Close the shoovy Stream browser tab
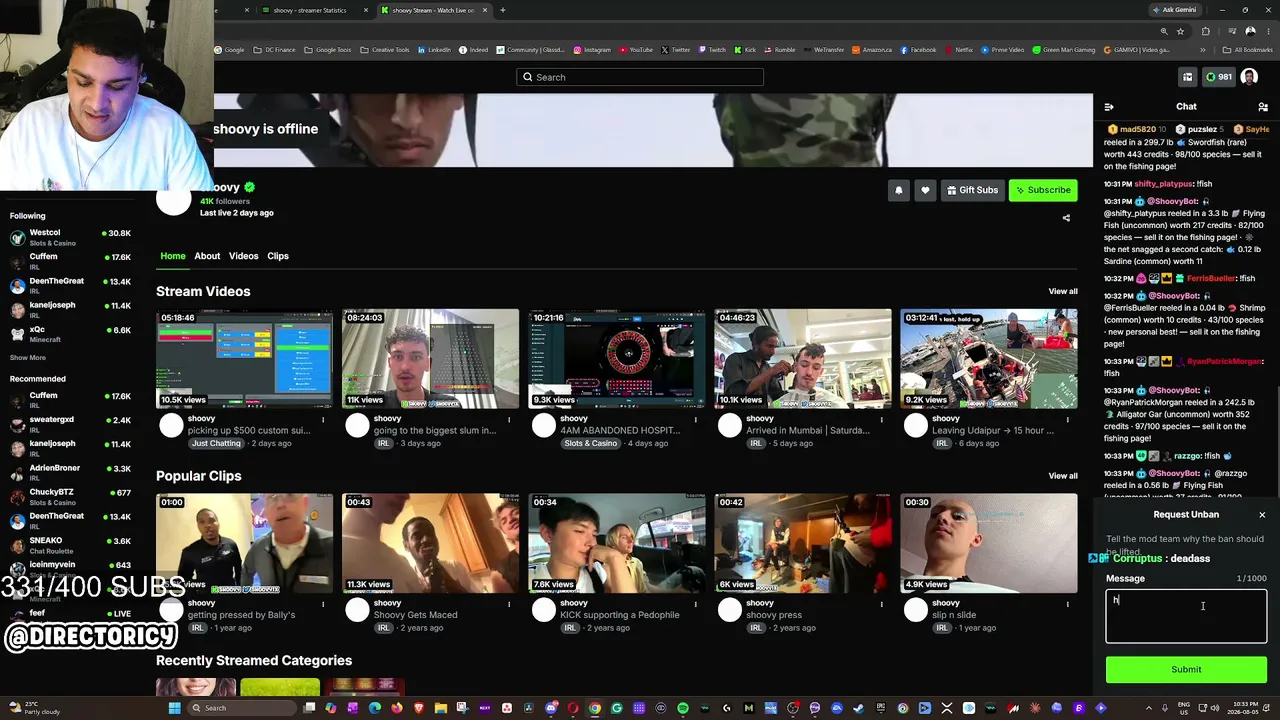 (485, 10)
